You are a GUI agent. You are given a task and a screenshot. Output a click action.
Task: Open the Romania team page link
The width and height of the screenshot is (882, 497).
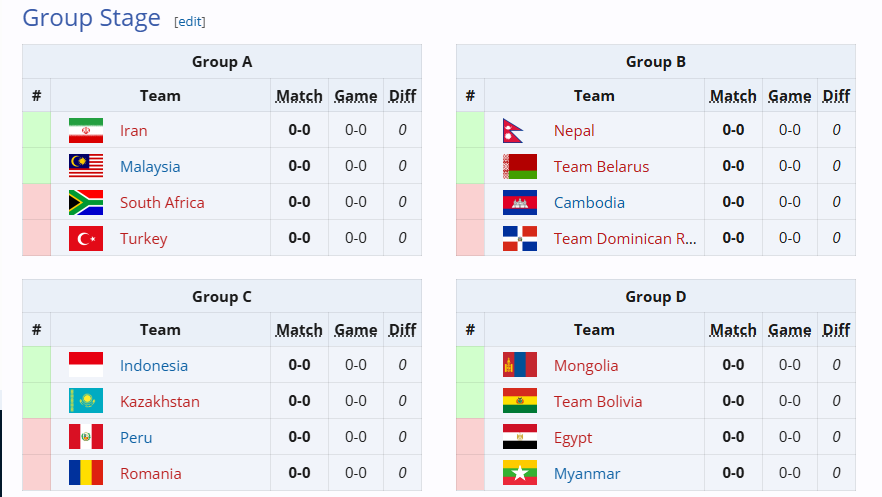point(151,474)
